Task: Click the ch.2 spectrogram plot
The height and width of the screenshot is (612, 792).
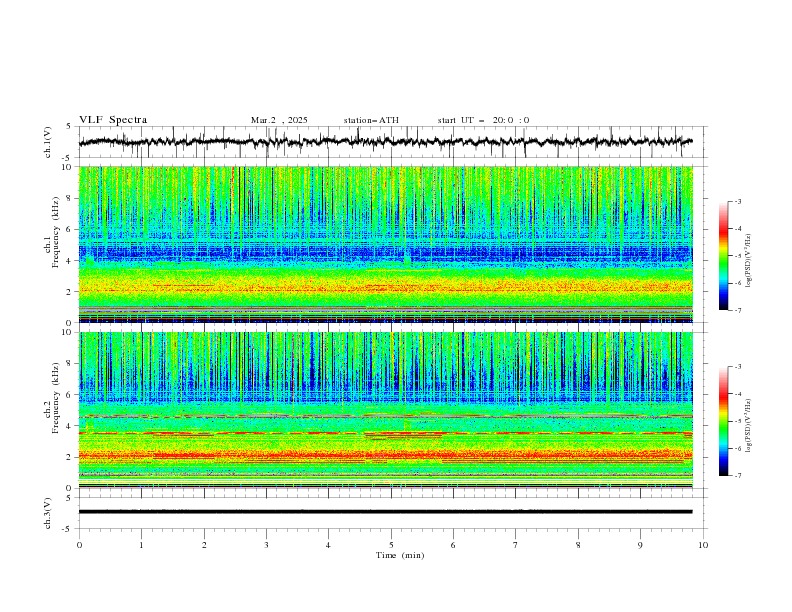Action: pos(386,410)
